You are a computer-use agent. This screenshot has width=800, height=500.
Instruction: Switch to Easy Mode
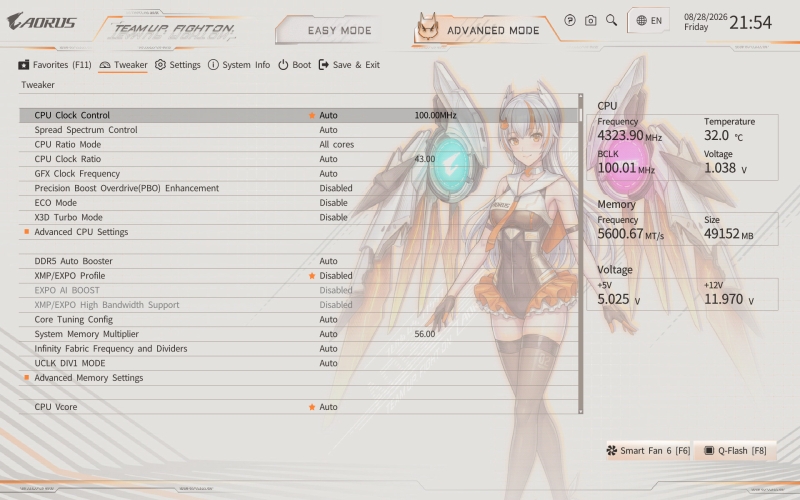[x=339, y=30]
